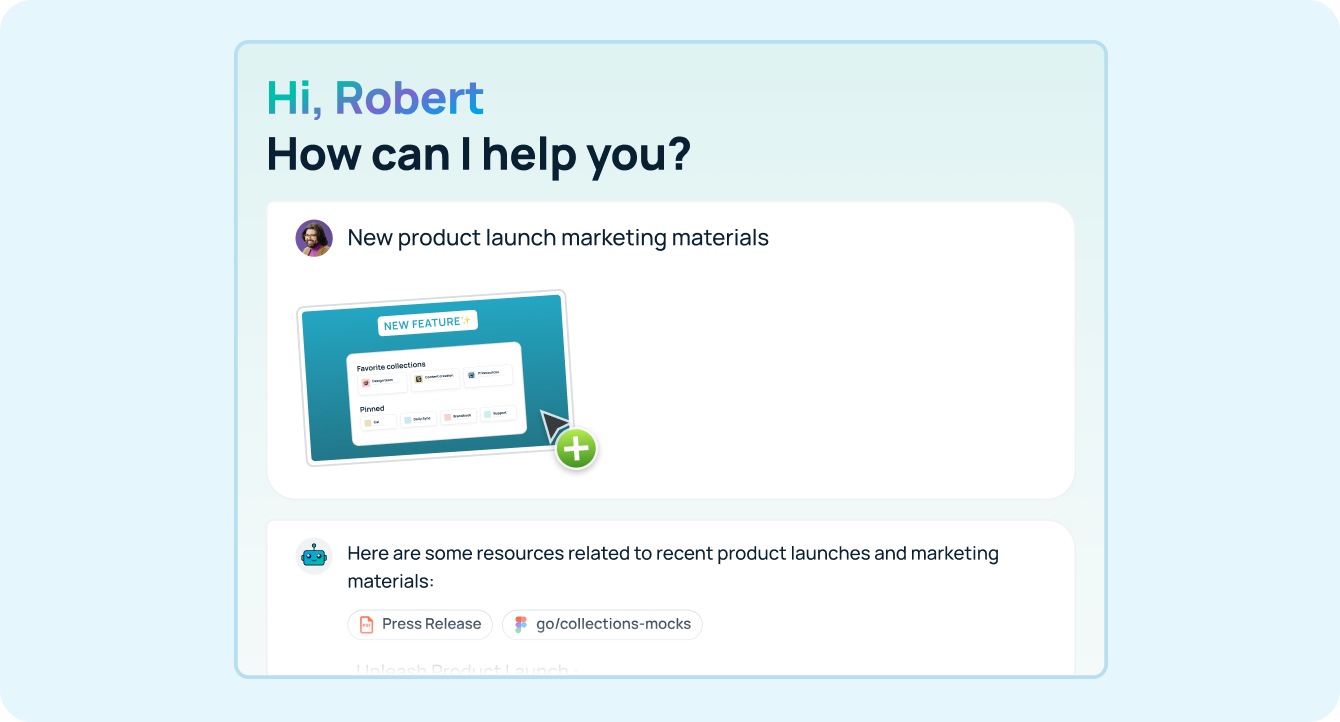Click the Figma icon on collections-mocks chip
The height and width of the screenshot is (722, 1340).
[x=520, y=624]
